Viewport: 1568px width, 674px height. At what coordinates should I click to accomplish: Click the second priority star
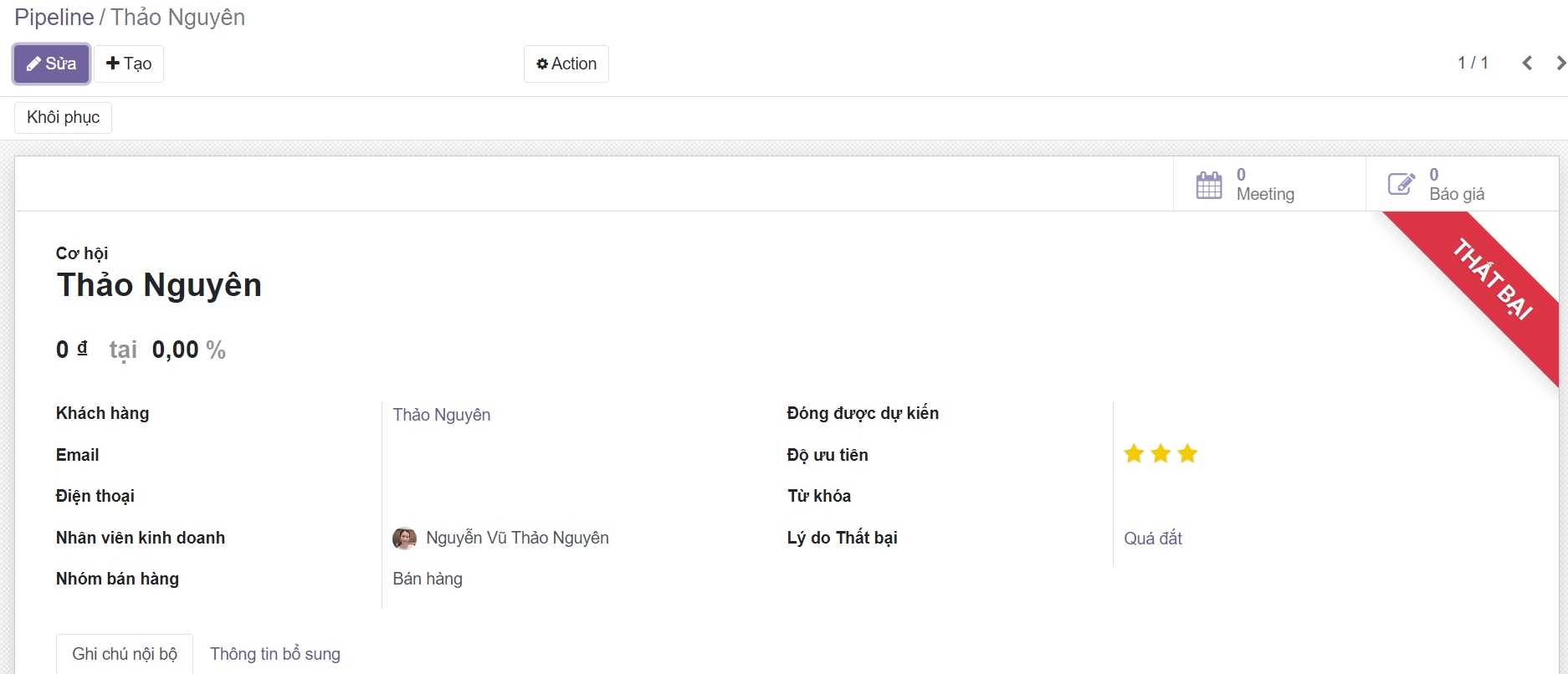click(x=1161, y=454)
